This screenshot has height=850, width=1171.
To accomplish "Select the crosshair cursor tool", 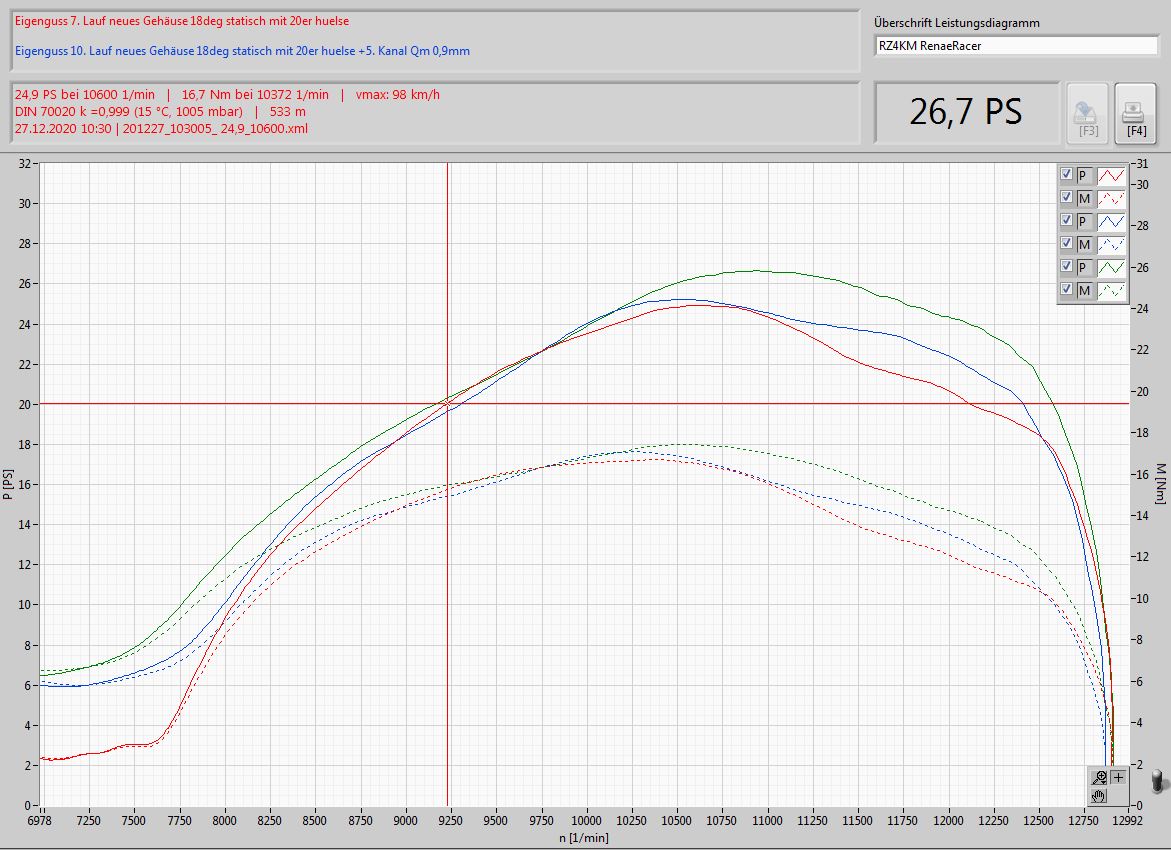I will coord(1117,777).
